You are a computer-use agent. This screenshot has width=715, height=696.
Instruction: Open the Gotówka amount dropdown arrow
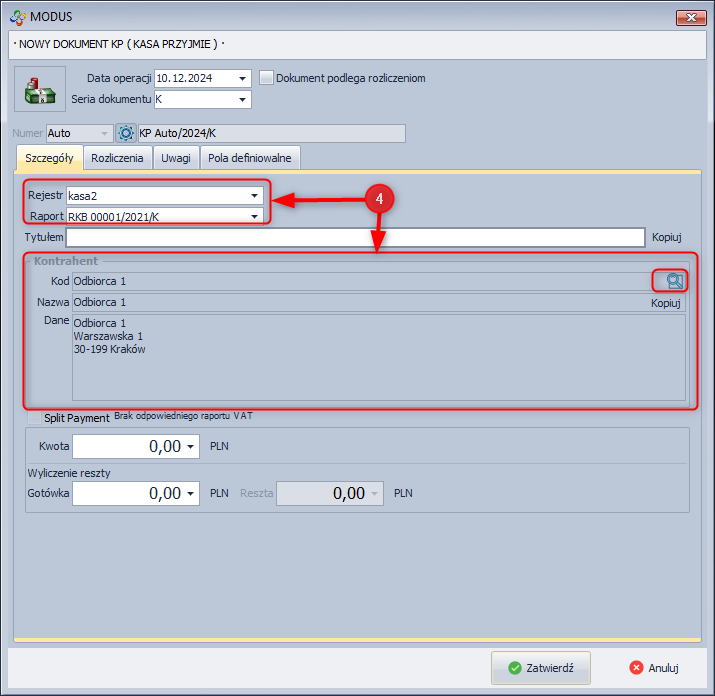(191, 493)
